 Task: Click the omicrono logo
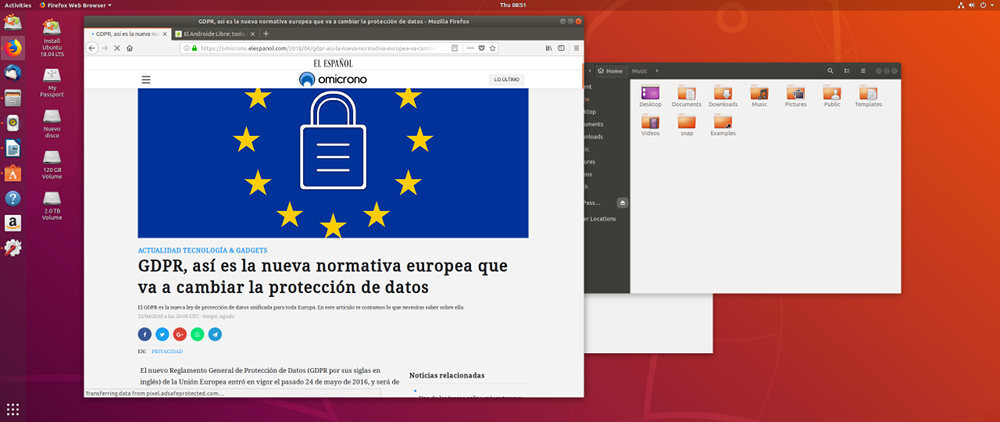333,79
